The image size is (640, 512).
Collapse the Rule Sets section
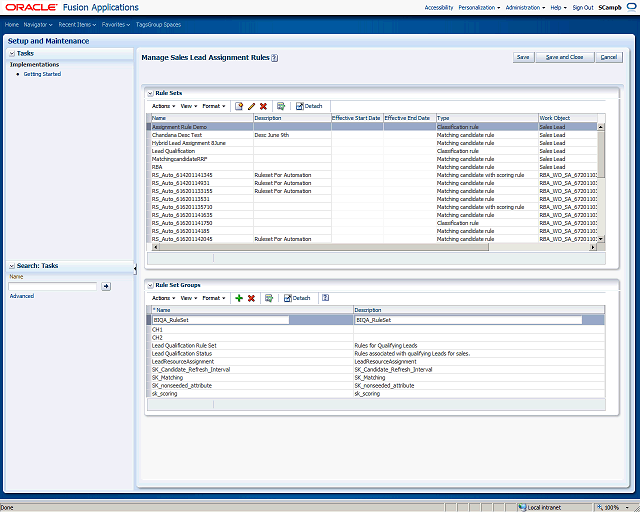(x=150, y=93)
